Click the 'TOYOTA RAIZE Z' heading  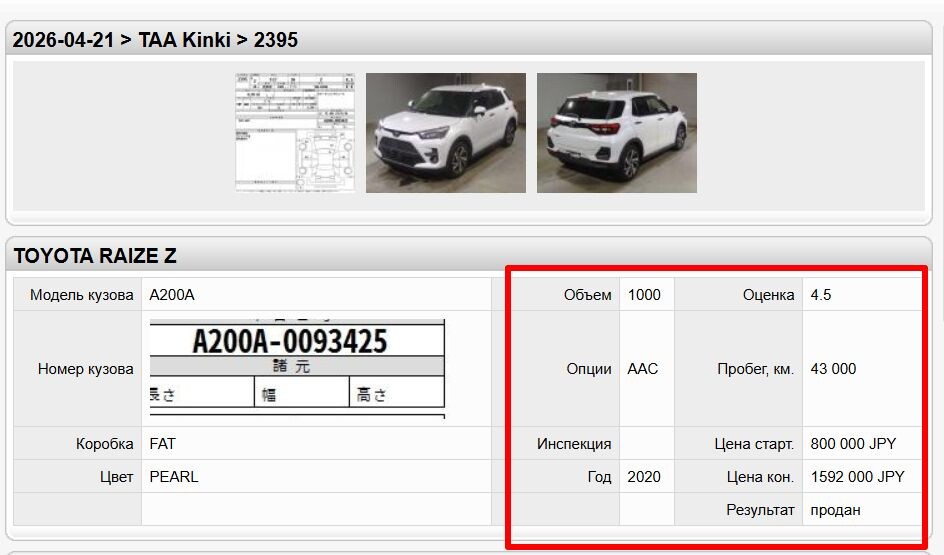click(x=95, y=256)
